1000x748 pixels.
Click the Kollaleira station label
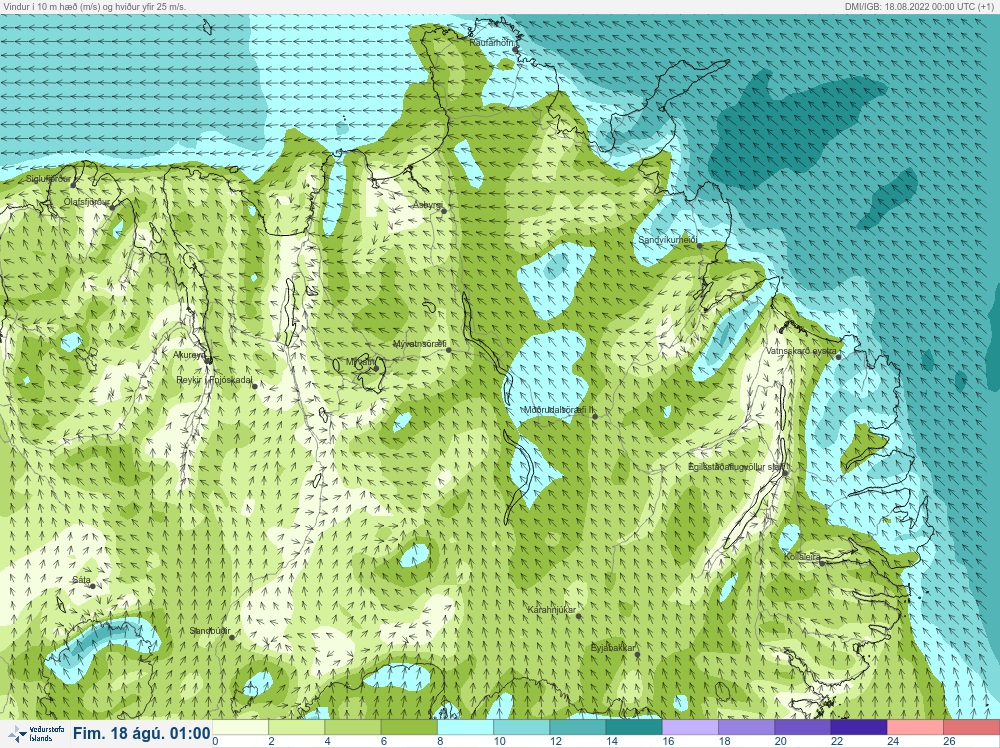802,557
